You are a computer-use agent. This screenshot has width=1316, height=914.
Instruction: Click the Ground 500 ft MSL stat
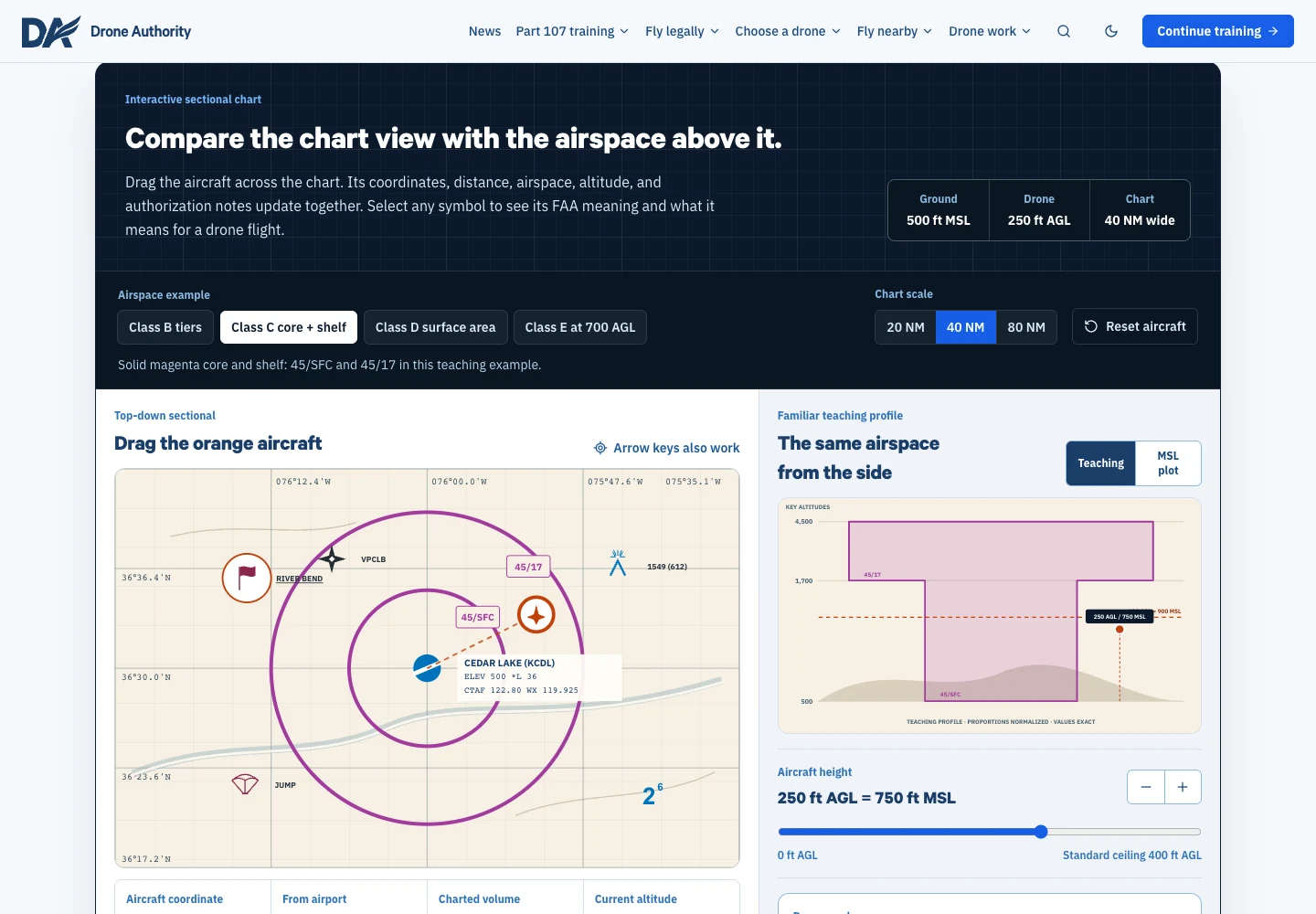[x=939, y=210]
